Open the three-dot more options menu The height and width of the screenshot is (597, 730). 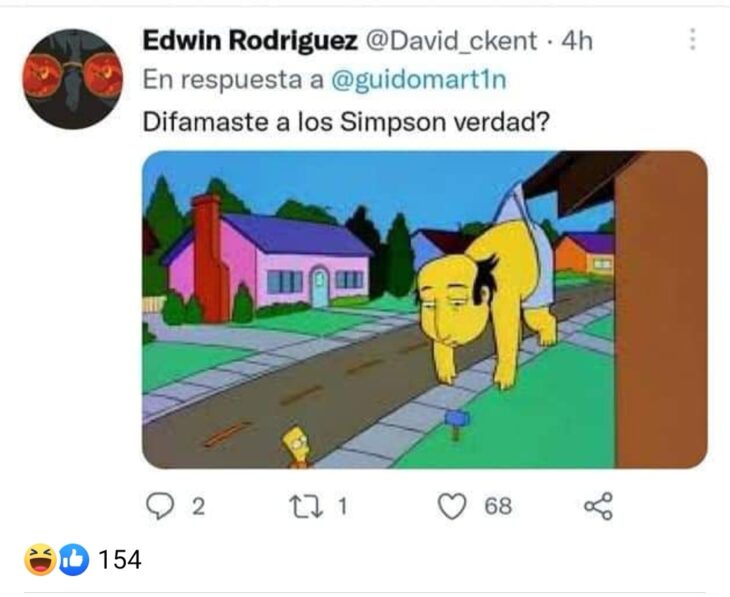coord(692,39)
